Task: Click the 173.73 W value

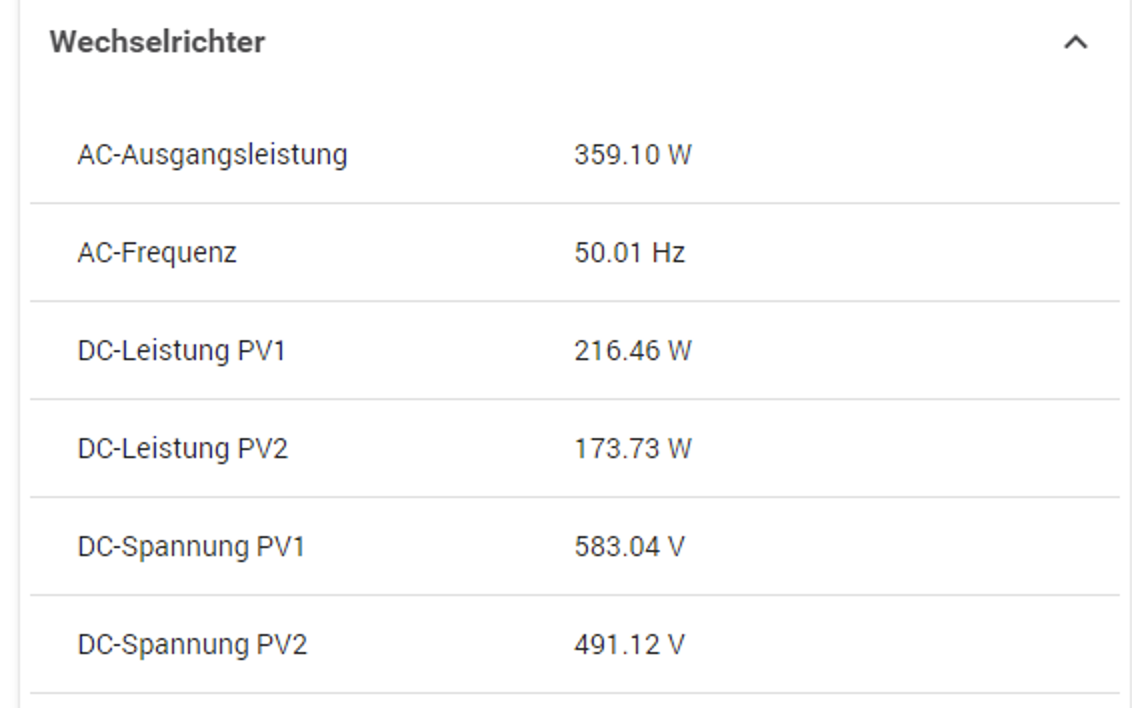Action: coord(632,449)
